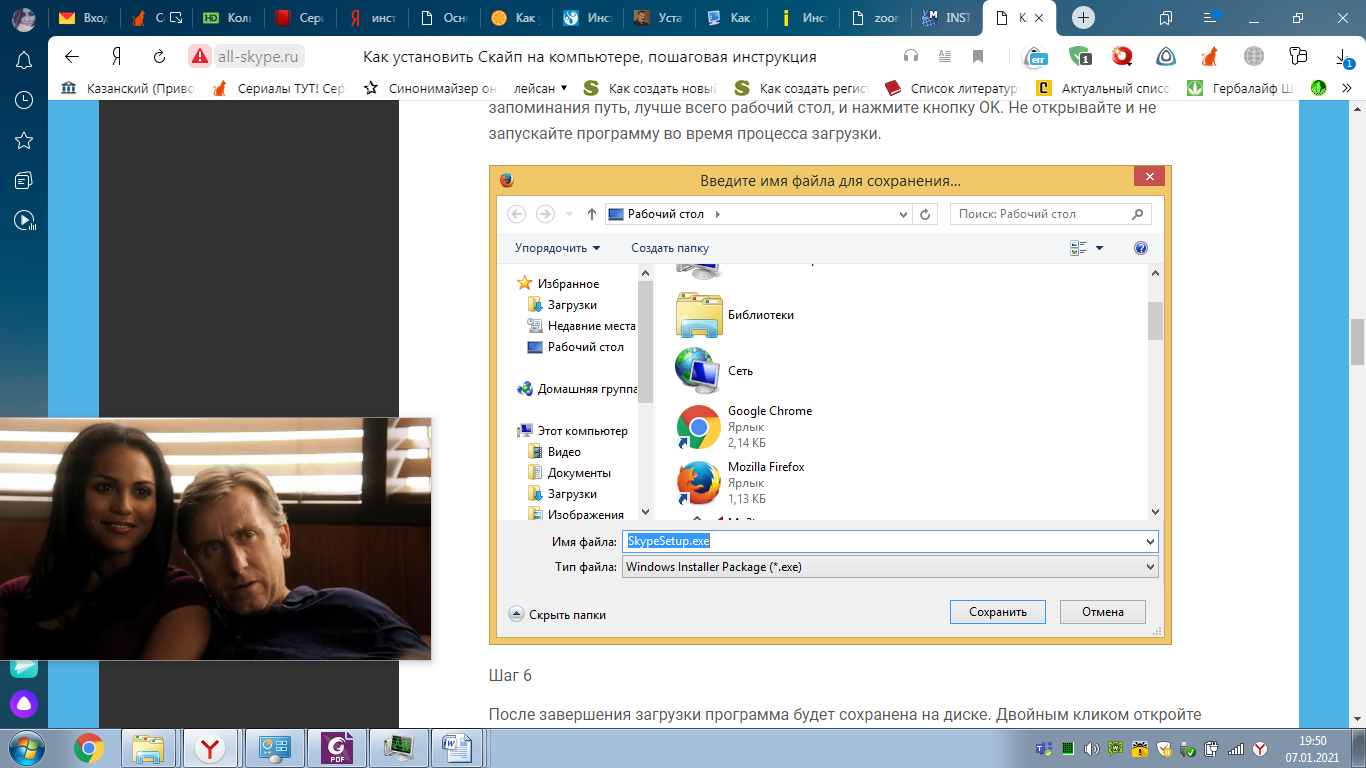The width and height of the screenshot is (1366, 768).
Task: Click the Поиск: Рабочий стол search box
Action: tap(1050, 214)
